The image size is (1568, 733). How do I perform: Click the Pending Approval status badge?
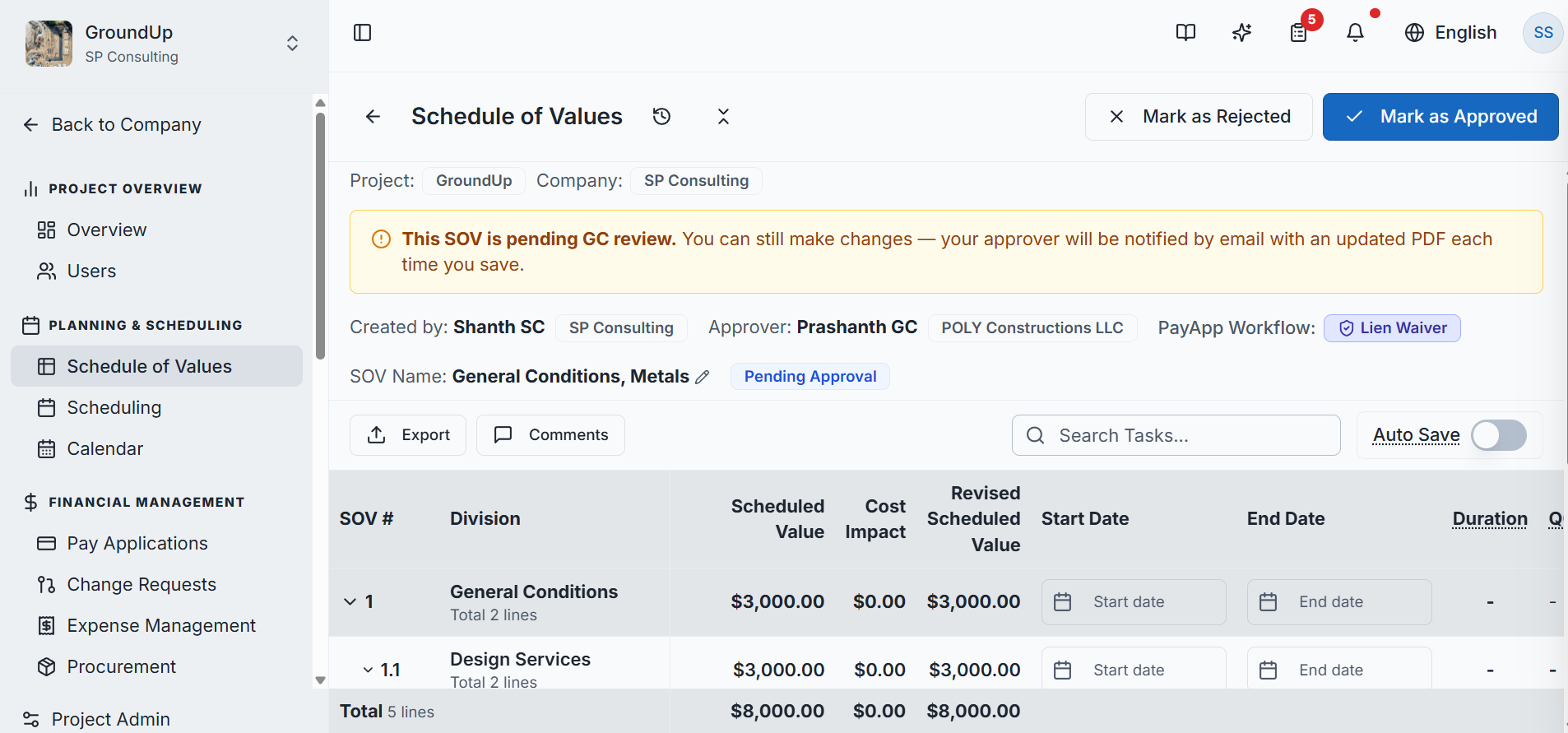pyautogui.click(x=810, y=377)
